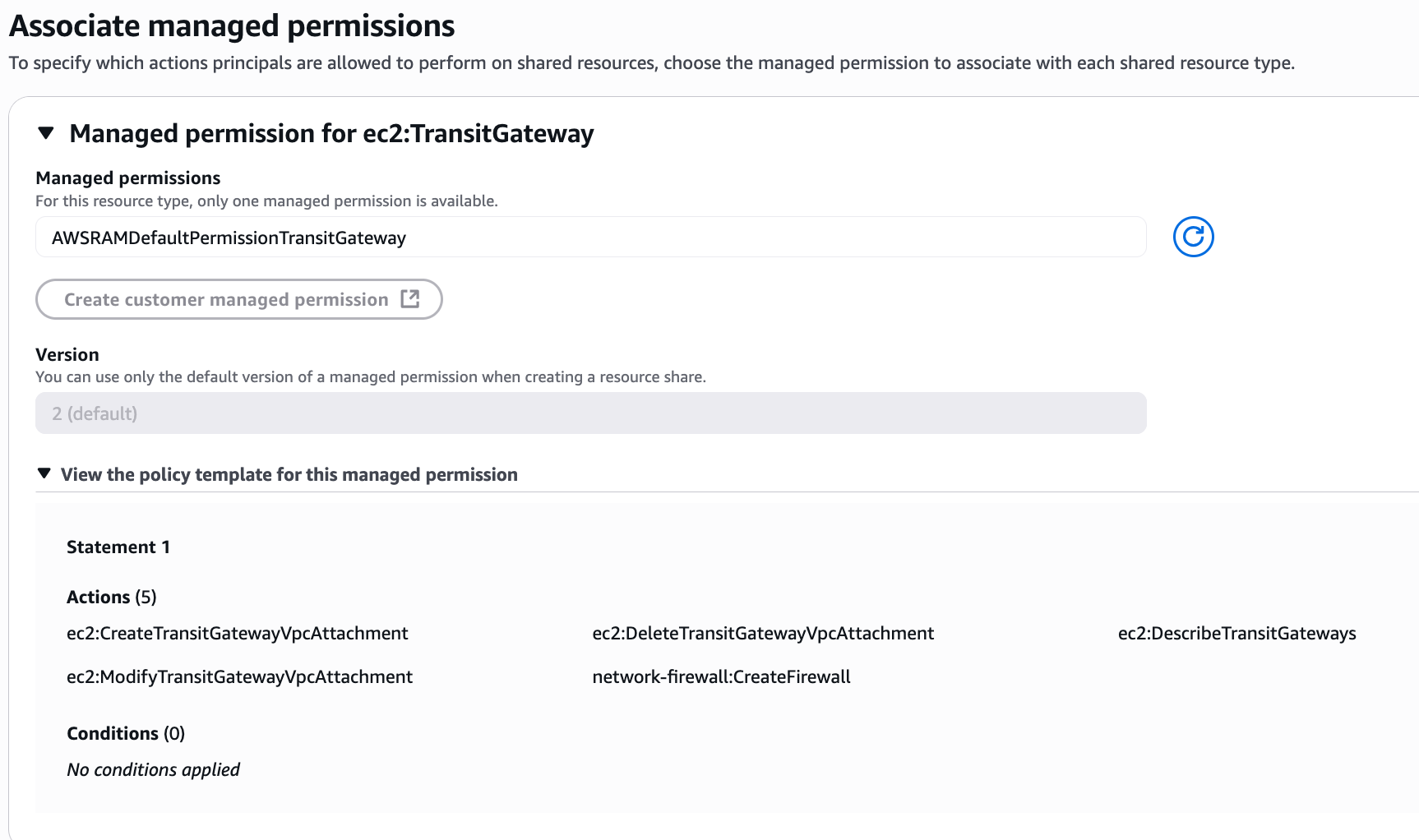Select network-firewall:CreateFirewall action text
1419x840 pixels.
pos(721,676)
